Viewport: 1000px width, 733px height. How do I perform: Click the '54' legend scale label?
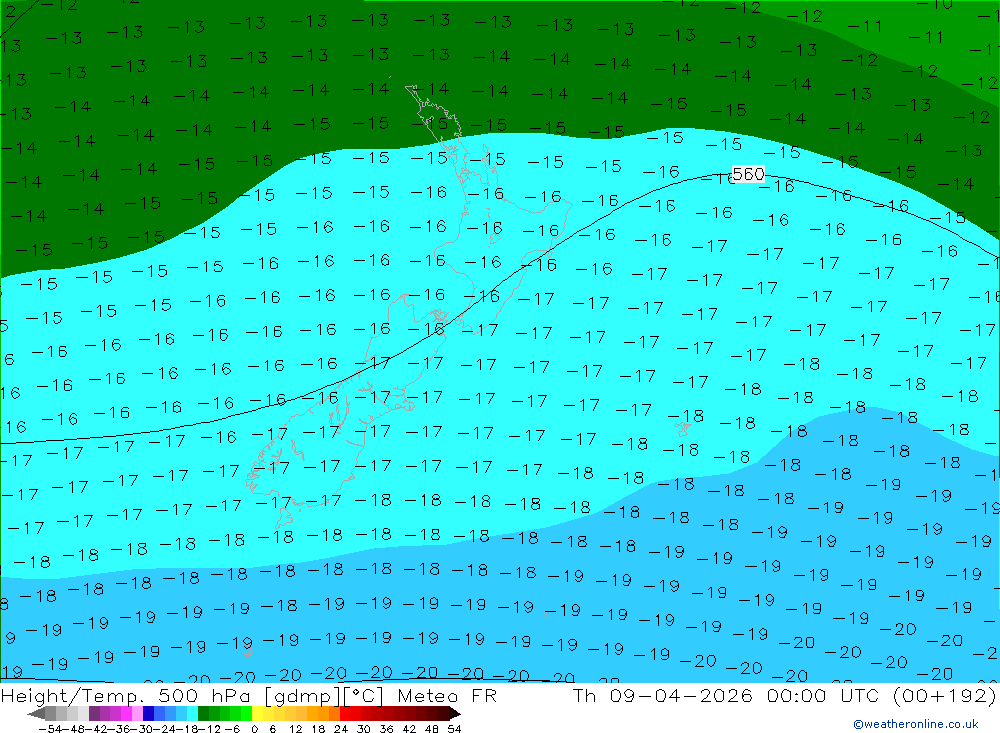click(454, 729)
